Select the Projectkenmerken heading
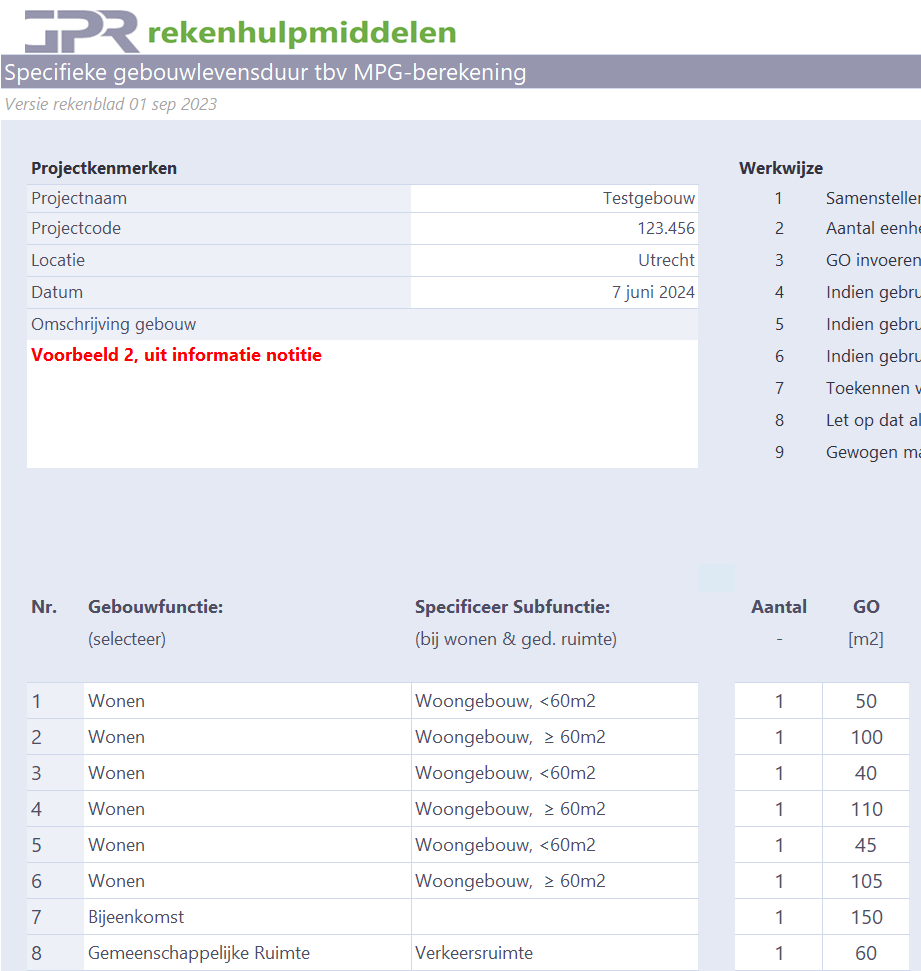This screenshot has width=921, height=971. 104,168
